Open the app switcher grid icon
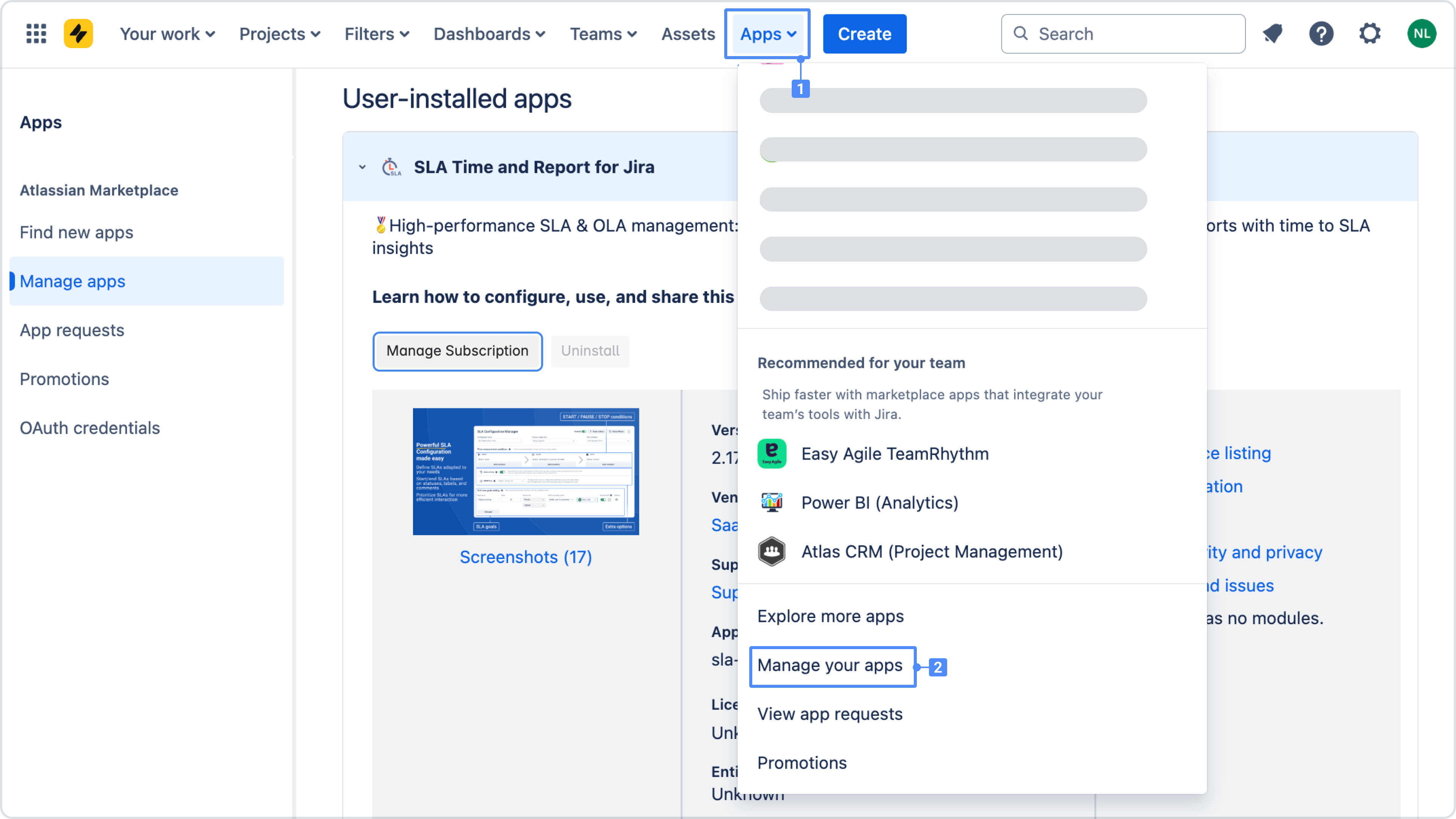 coord(36,34)
